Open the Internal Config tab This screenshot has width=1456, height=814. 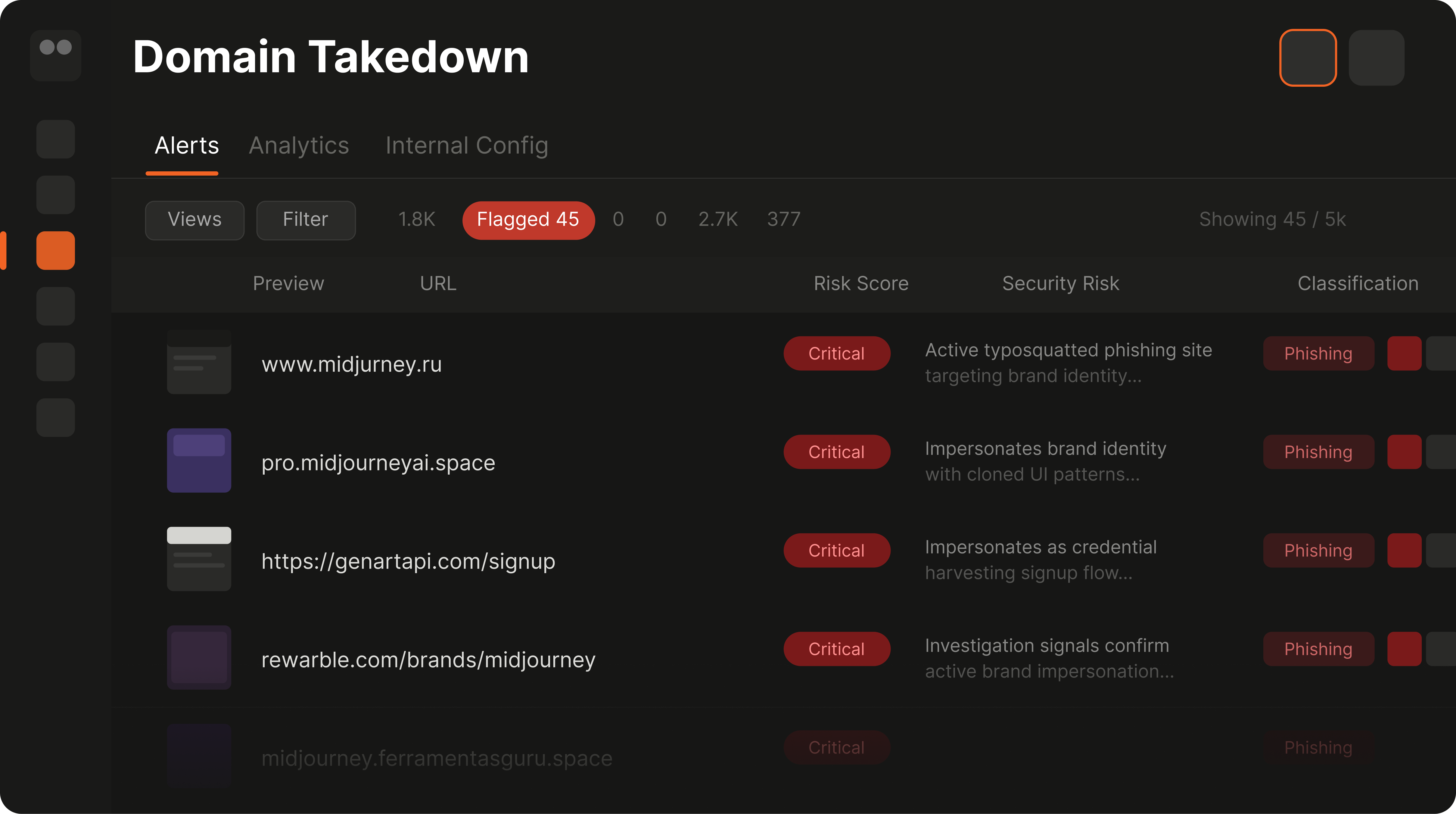point(466,146)
